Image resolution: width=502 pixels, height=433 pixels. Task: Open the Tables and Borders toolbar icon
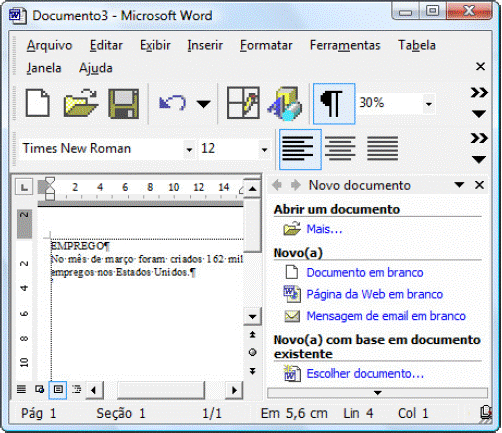click(x=243, y=103)
